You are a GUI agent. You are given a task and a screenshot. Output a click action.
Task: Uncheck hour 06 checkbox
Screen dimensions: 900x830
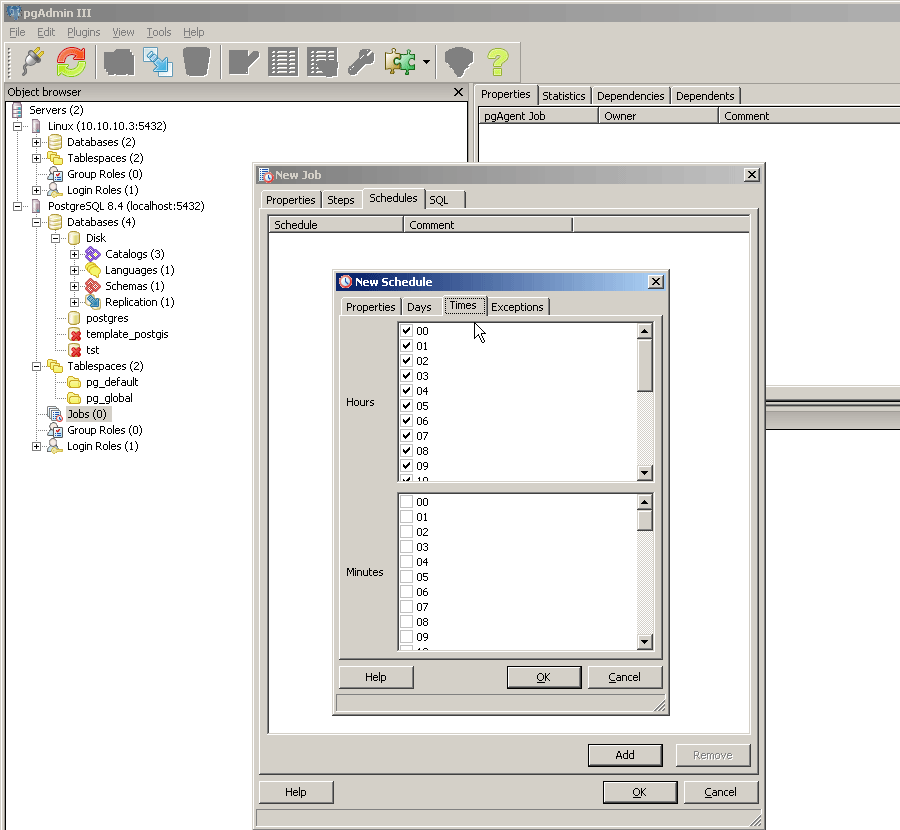point(406,420)
